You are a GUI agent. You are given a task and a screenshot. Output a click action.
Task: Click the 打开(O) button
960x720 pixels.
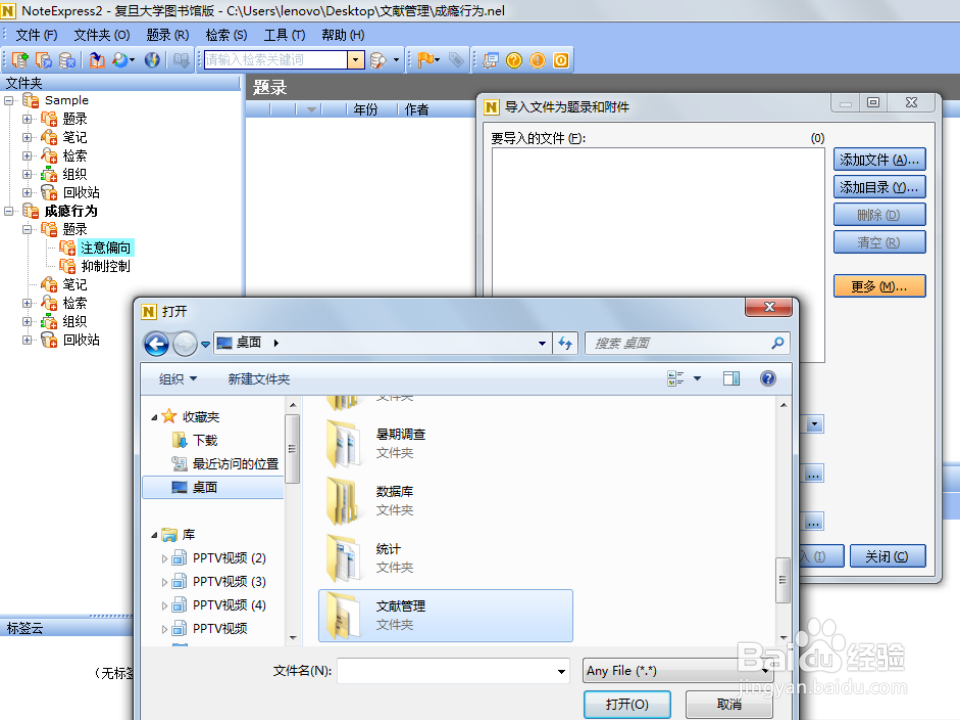coord(627,704)
